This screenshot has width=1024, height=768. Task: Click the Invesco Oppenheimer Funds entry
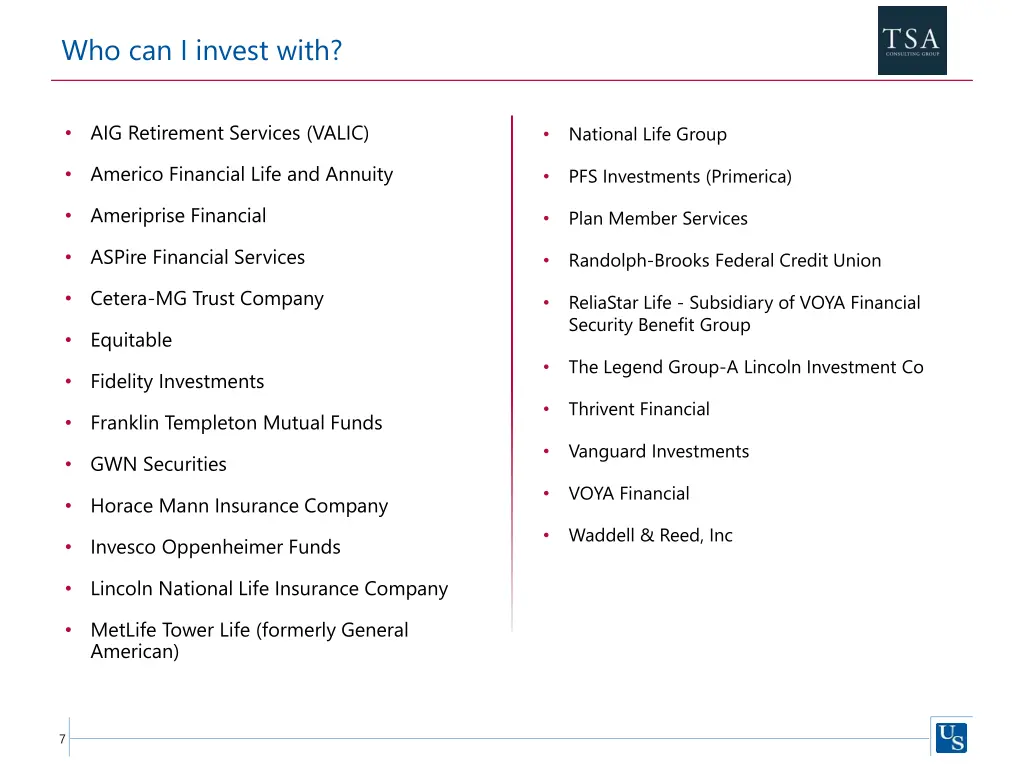click(x=216, y=547)
